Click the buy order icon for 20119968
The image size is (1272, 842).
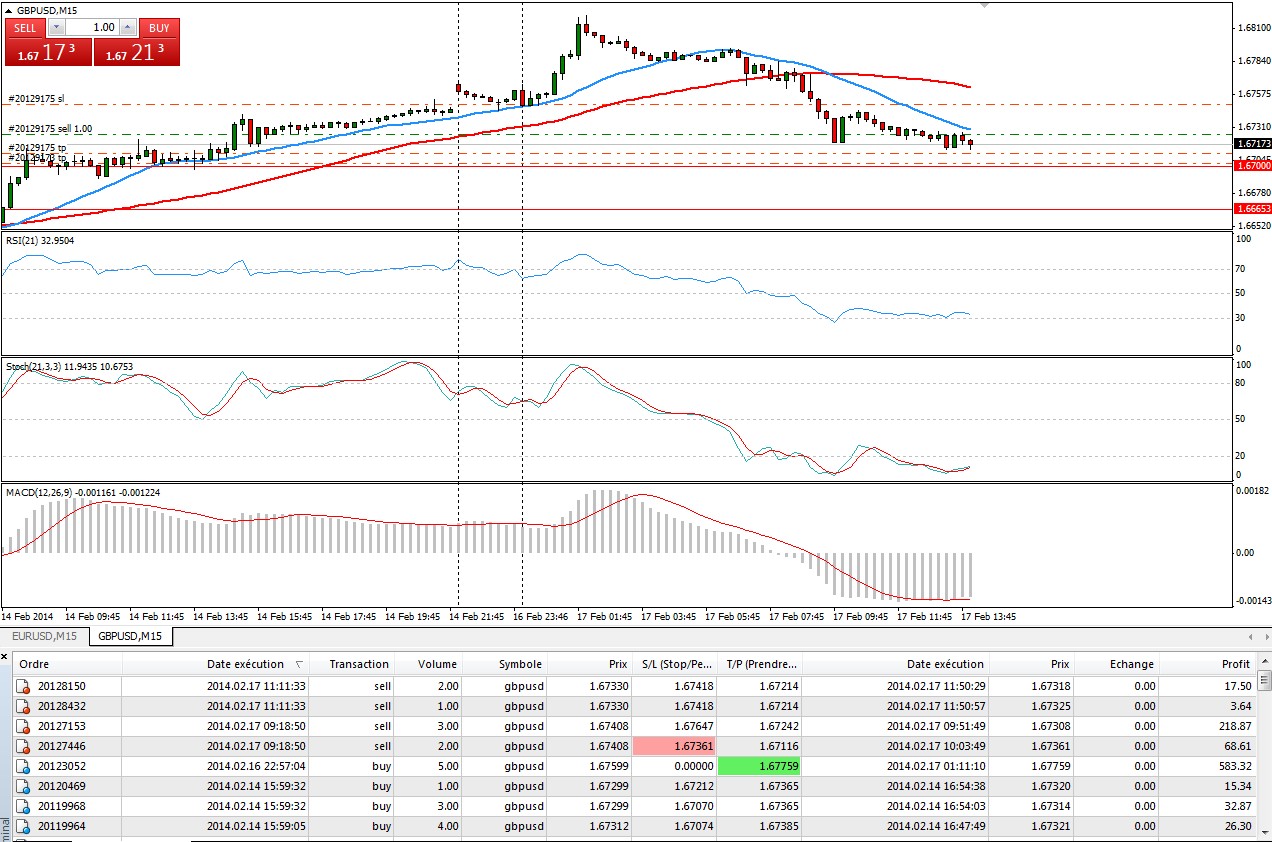[x=23, y=806]
